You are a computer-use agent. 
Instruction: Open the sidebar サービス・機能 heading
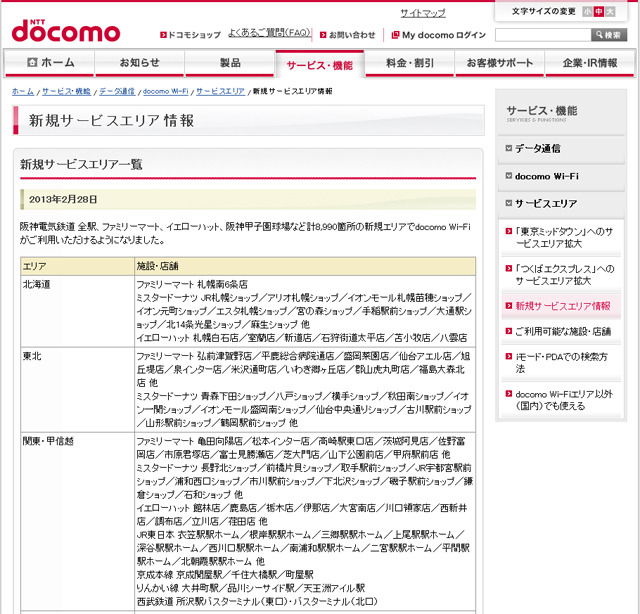tap(542, 113)
